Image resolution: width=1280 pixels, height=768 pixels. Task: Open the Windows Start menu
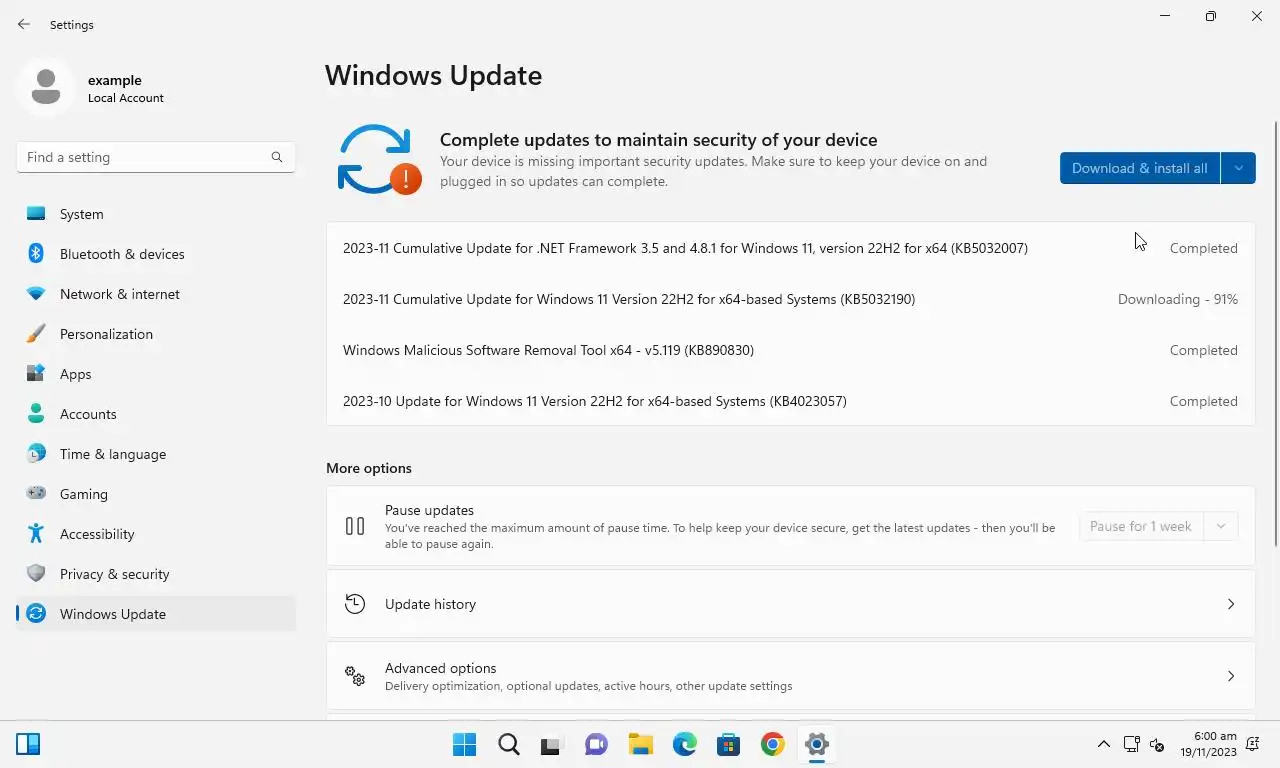464,744
